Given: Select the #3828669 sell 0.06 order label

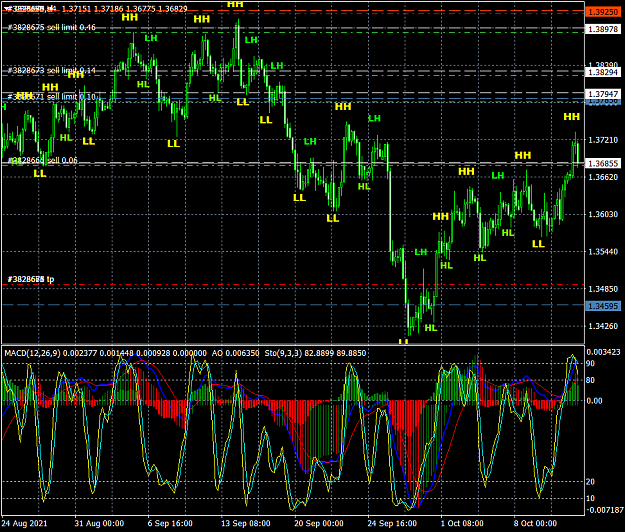Looking at the screenshot, I should point(43,160).
